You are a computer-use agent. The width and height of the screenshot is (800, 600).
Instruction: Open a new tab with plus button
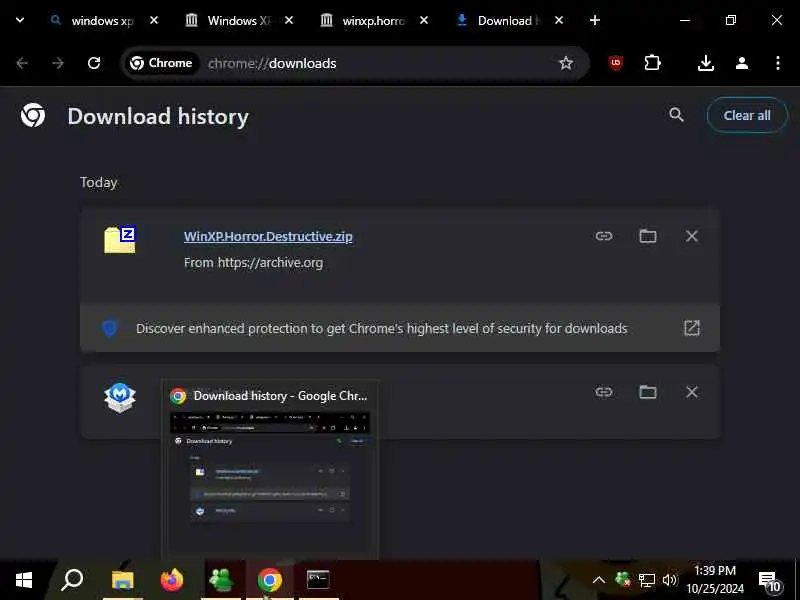[594, 20]
